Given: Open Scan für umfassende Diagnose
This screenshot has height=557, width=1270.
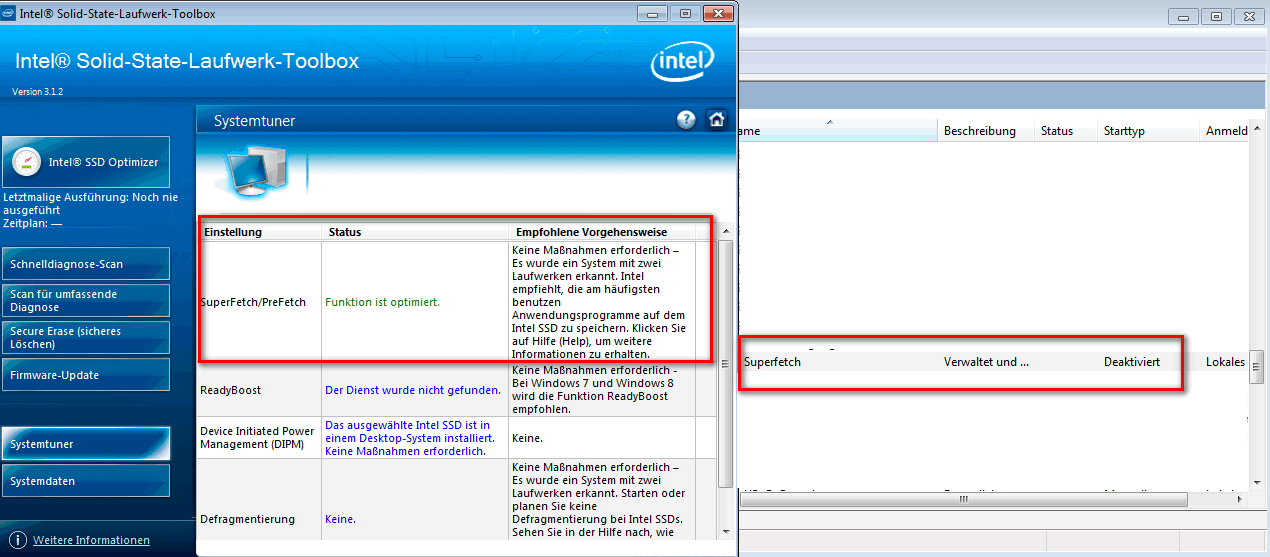Looking at the screenshot, I should 85,301.
